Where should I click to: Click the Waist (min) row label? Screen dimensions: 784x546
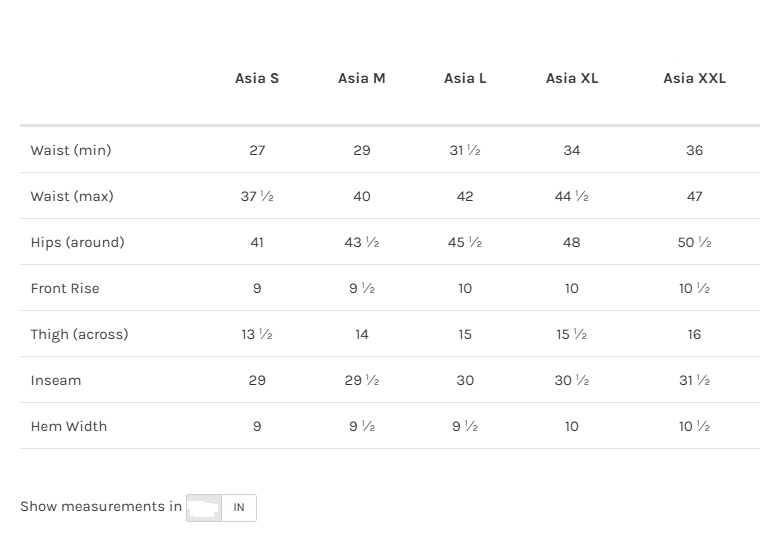click(71, 150)
